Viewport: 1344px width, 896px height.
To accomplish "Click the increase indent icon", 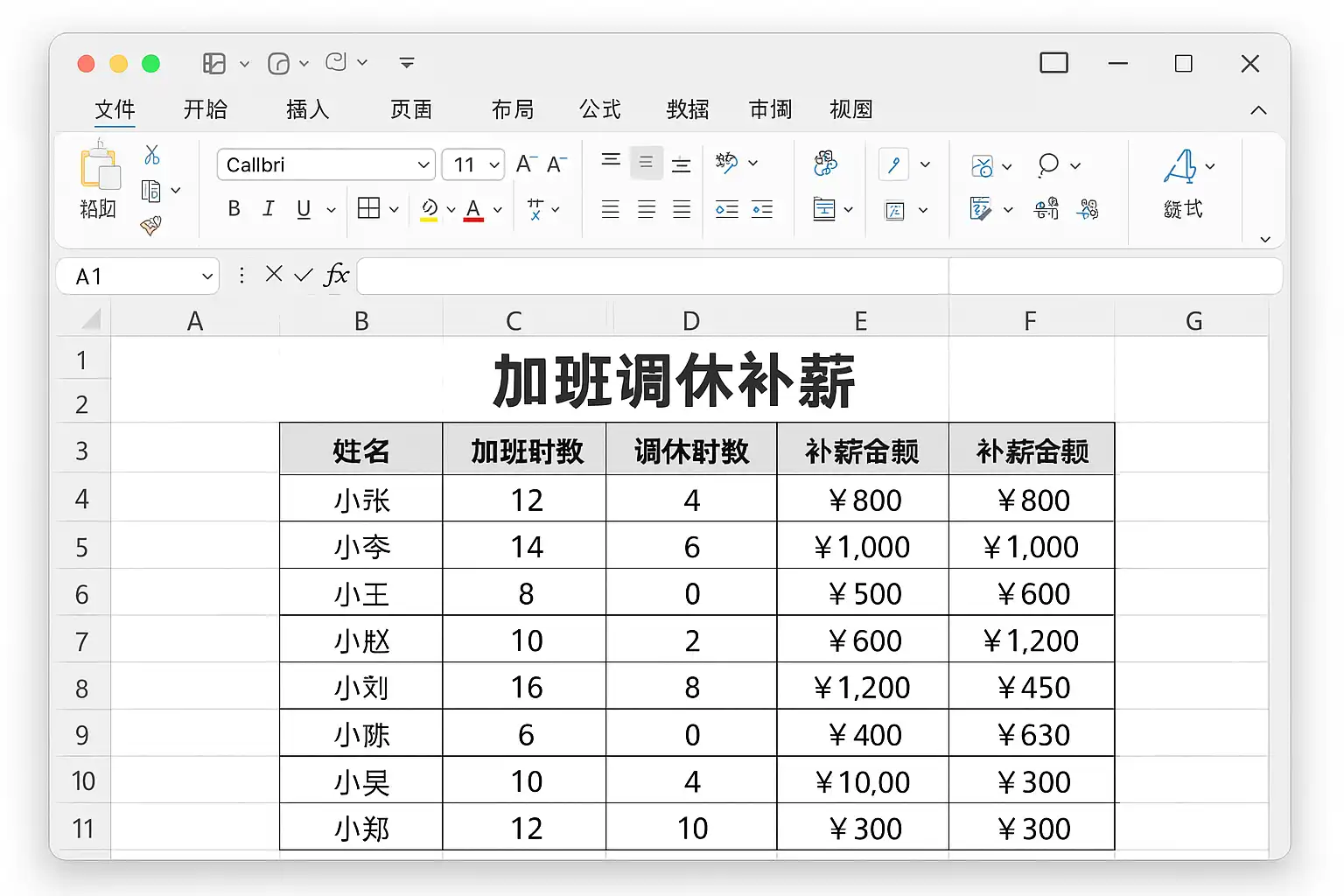I will [x=762, y=209].
